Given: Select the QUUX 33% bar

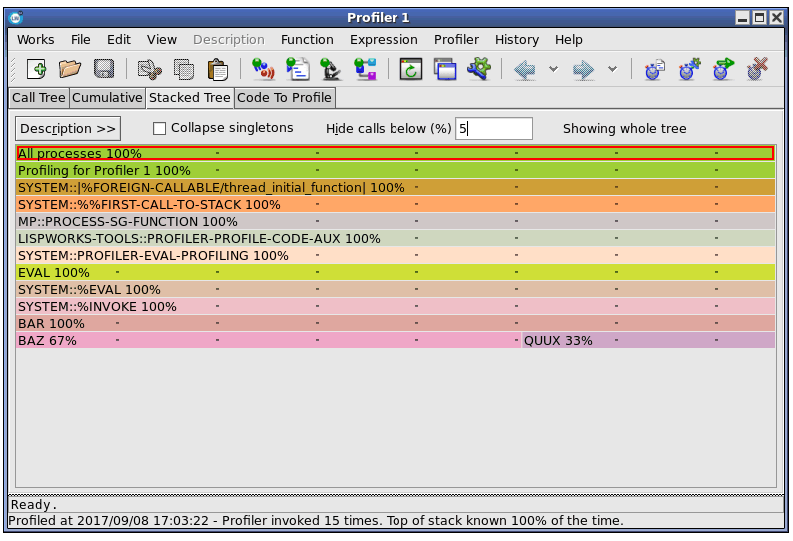Looking at the screenshot, I should [x=648, y=340].
